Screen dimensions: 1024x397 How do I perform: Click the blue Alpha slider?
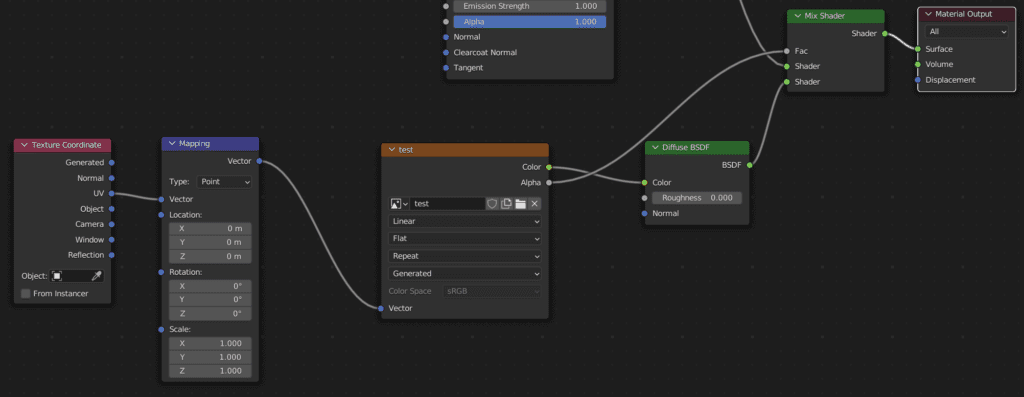pos(530,22)
